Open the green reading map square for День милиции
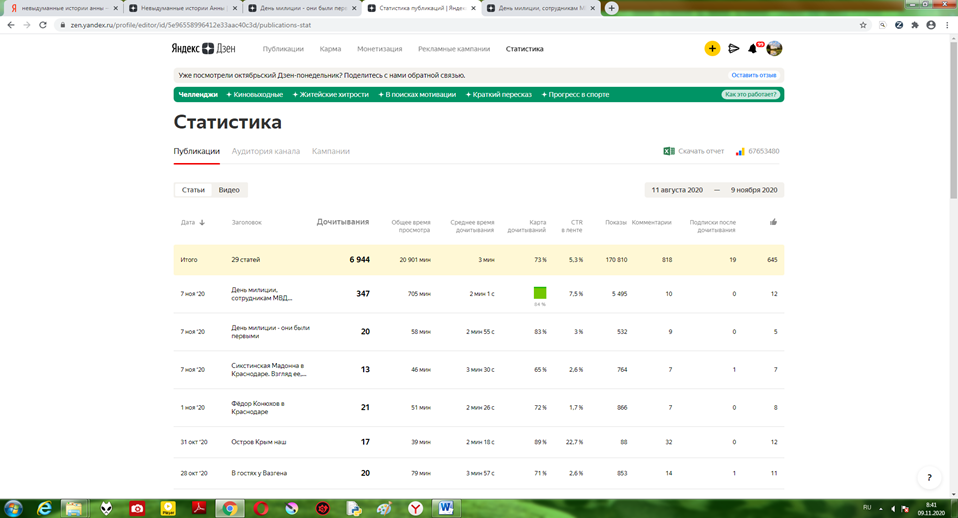958x518 pixels. point(540,293)
